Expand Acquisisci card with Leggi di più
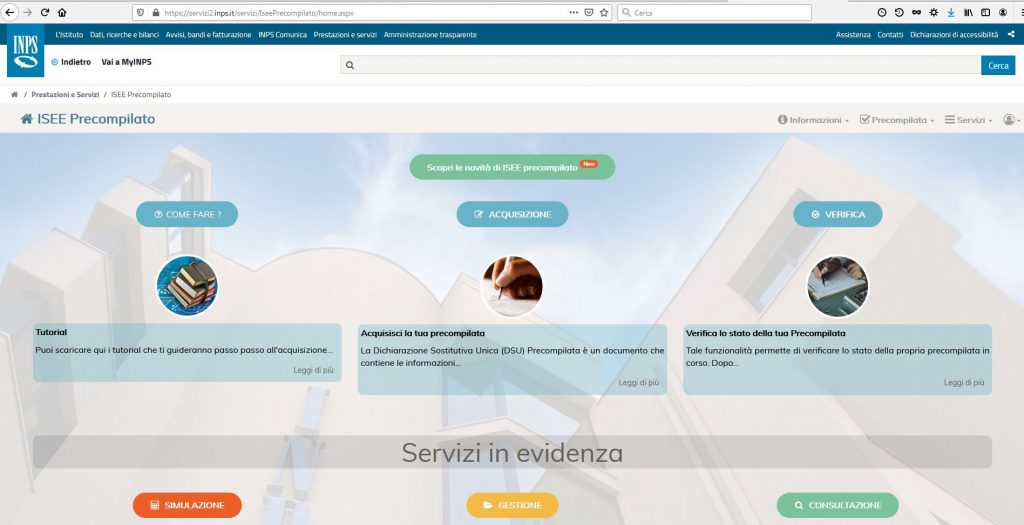 (639, 383)
